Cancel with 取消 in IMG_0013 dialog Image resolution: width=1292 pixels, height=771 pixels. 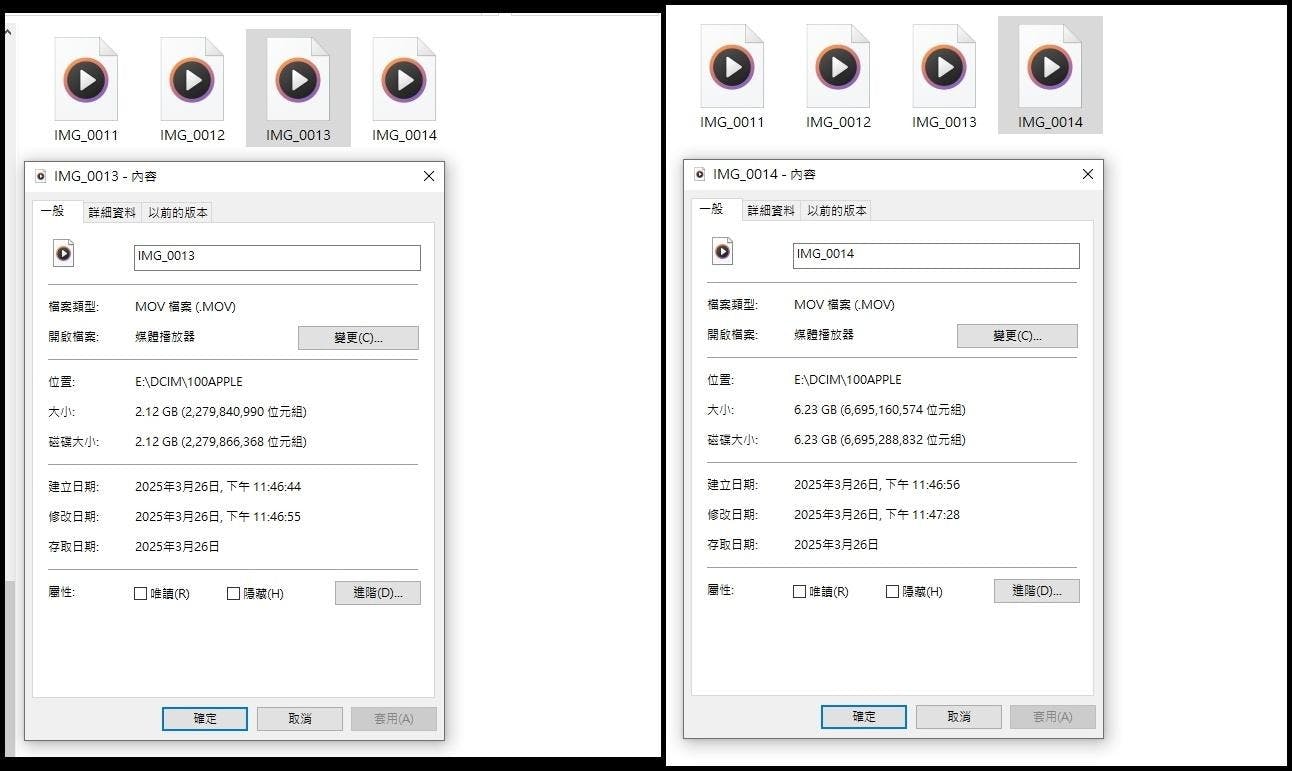(300, 719)
